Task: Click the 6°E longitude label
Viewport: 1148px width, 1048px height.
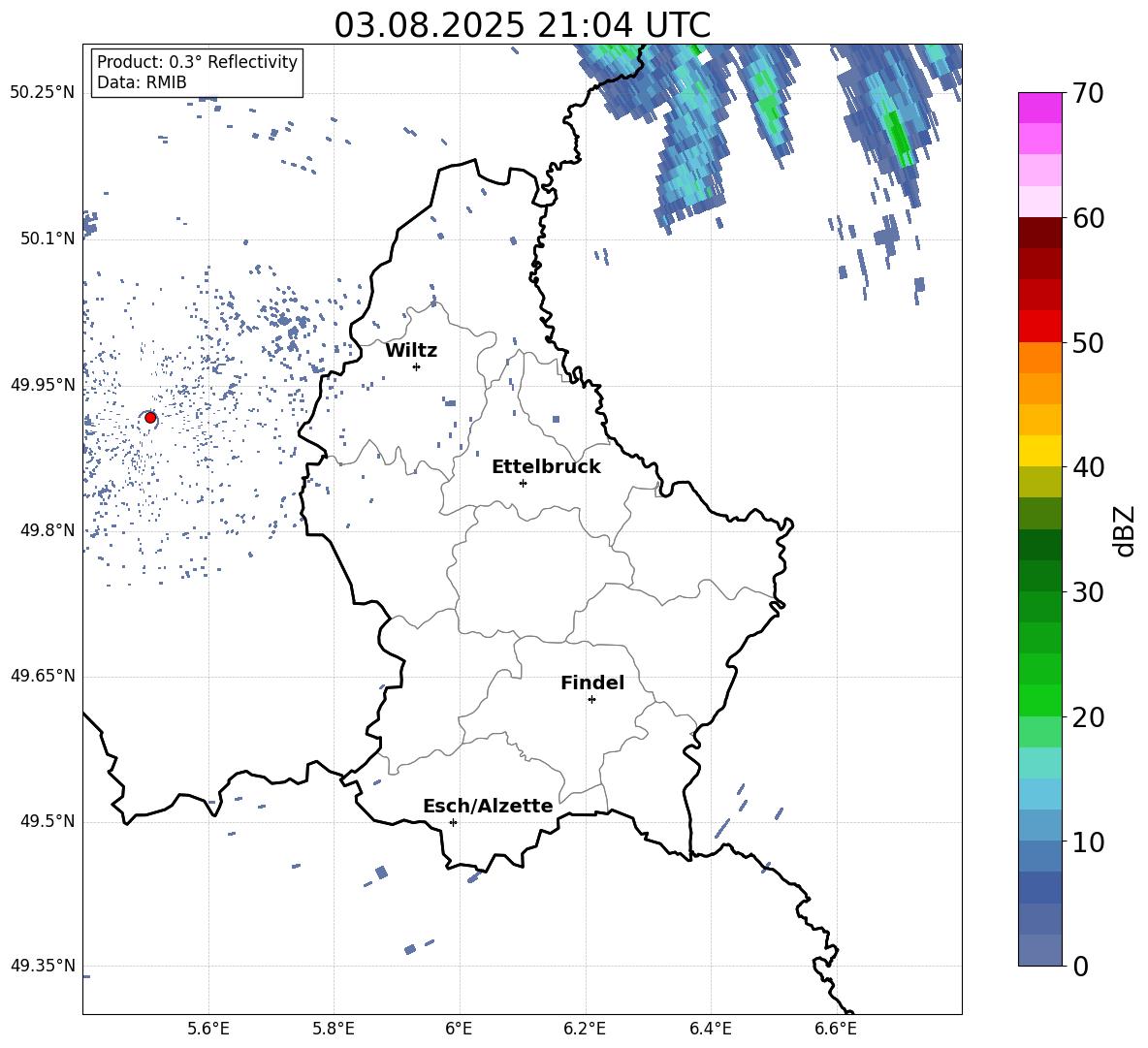Action: 459,1029
